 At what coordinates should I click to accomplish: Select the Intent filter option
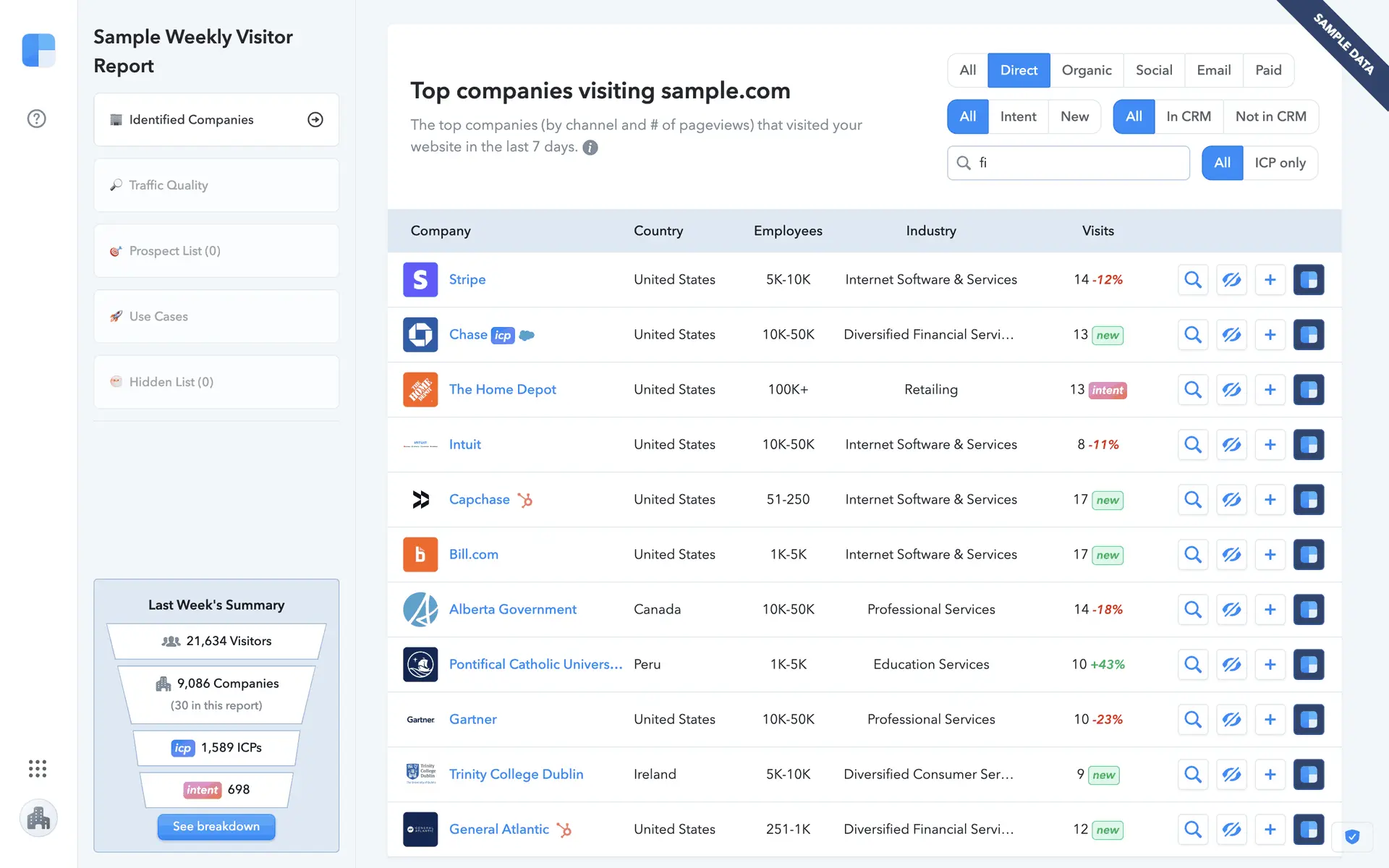[x=1018, y=116]
